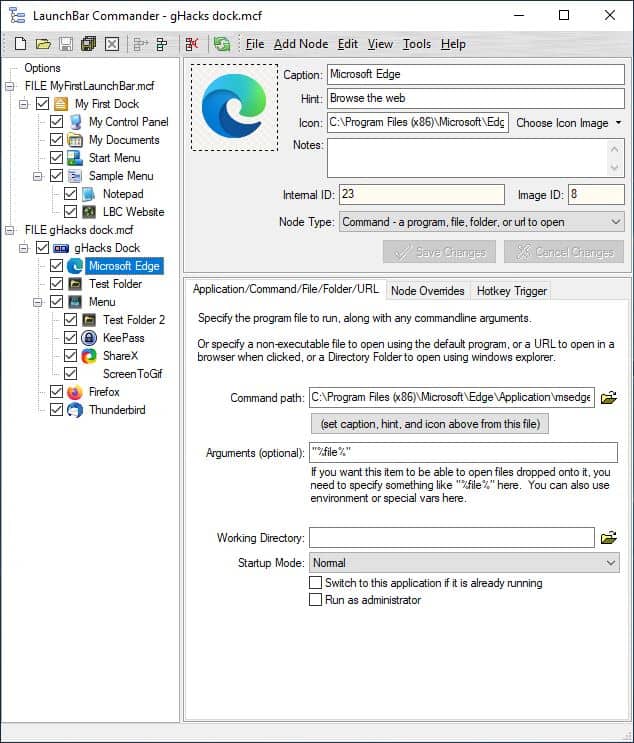The height and width of the screenshot is (743, 634).
Task: Toggle the Thunderbird node checkbox
Action: pos(56,410)
